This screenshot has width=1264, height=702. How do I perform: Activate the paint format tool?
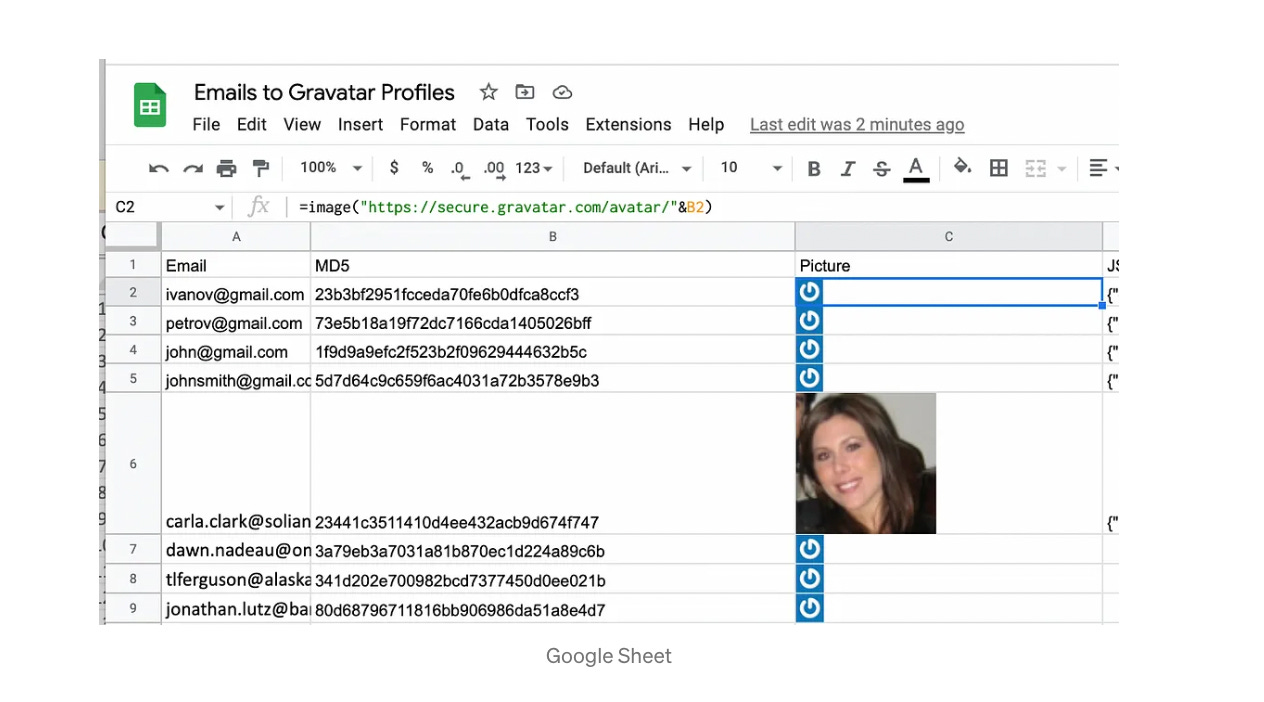coord(260,168)
